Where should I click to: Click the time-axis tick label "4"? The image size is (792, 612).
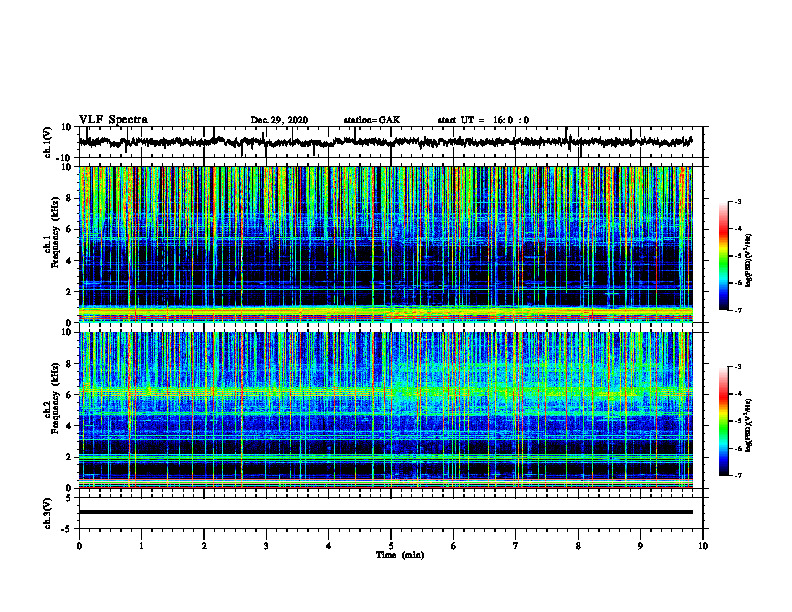pos(329,546)
